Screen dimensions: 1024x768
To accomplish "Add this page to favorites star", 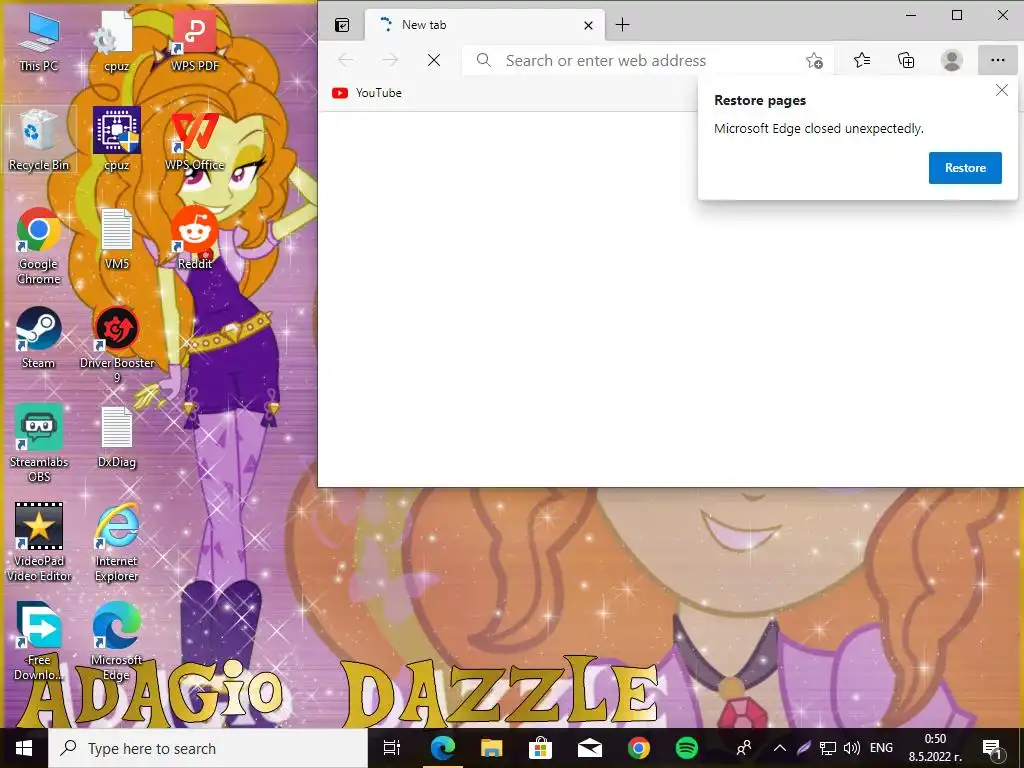I will tap(814, 61).
